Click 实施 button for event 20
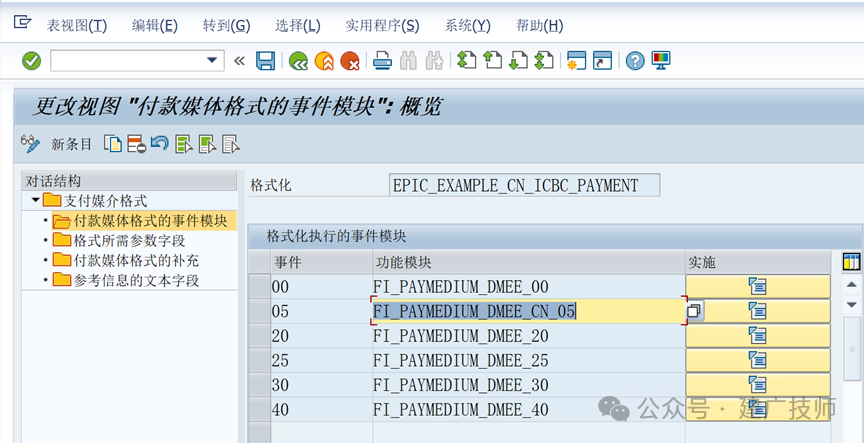The width and height of the screenshot is (864, 443). [758, 336]
